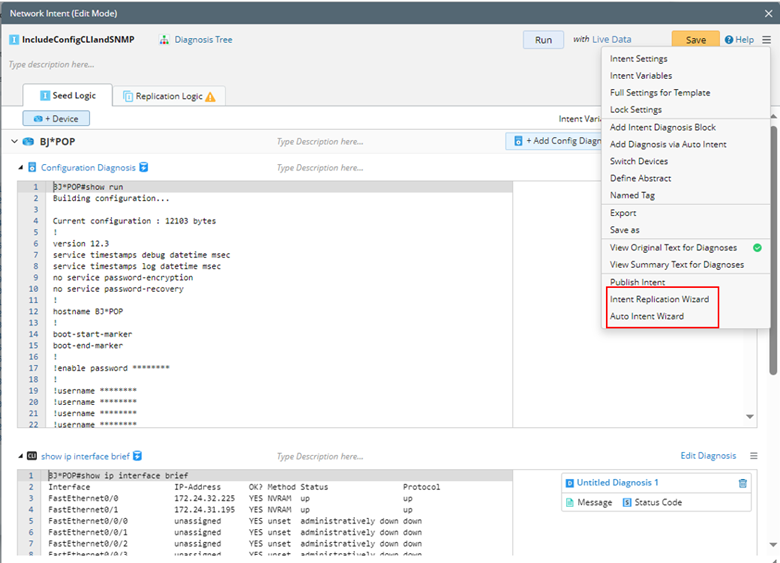780x563 pixels.
Task: Open show ip interface brief title link
Action: click(x=85, y=456)
